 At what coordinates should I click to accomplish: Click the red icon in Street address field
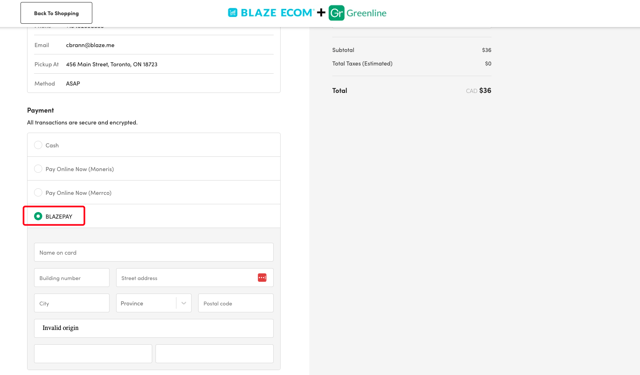point(262,277)
